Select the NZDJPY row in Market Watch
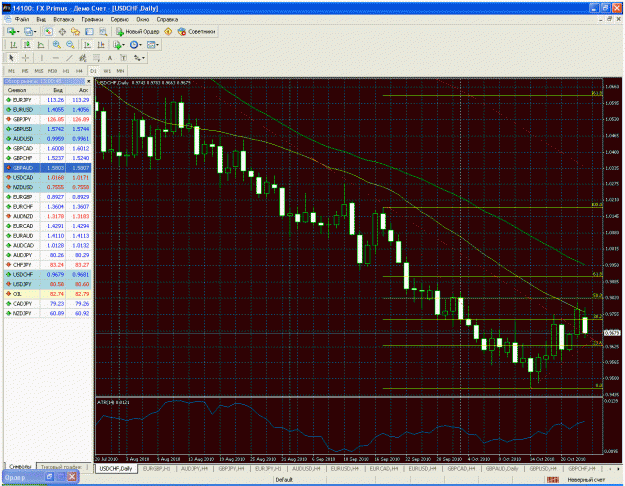The image size is (625, 486). [47, 313]
